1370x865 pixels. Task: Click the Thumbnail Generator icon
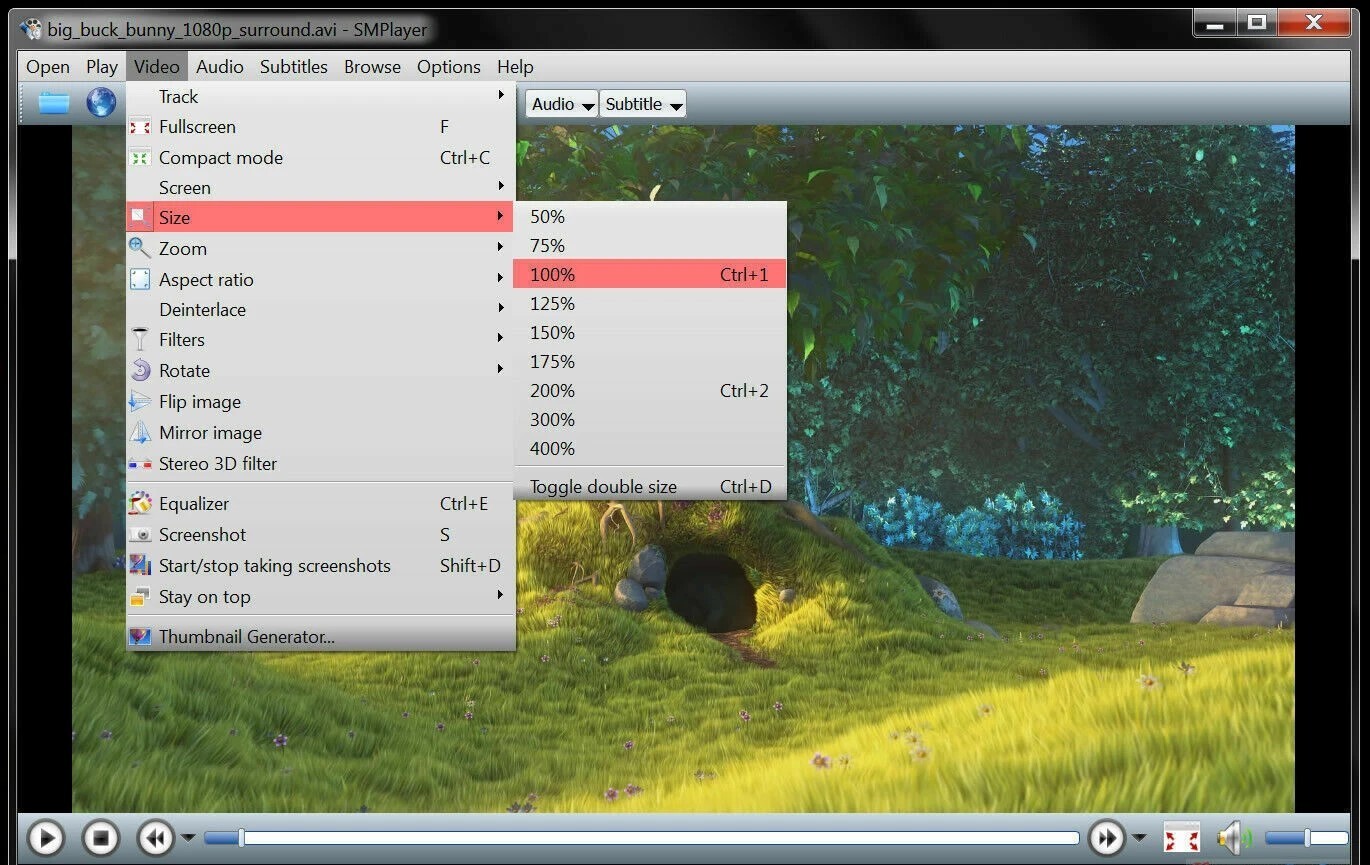(x=140, y=636)
